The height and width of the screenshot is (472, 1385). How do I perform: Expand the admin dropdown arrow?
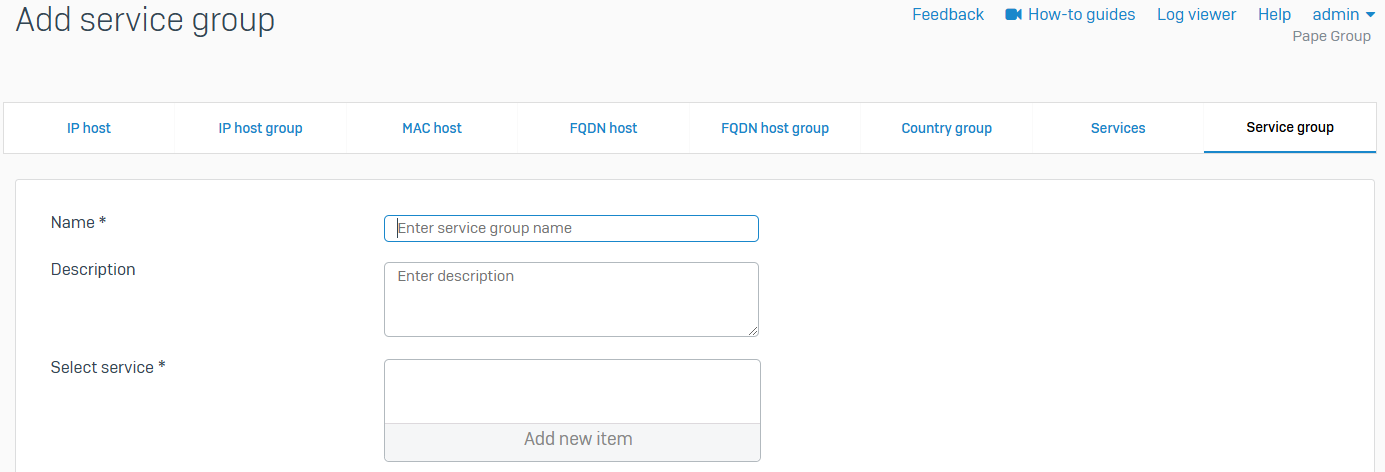1369,15
